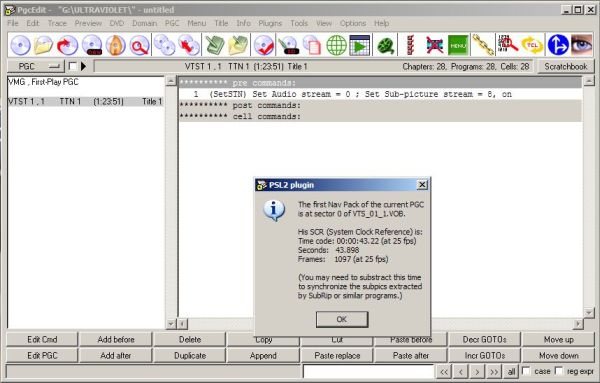Click the yellow TCL arrows icon
Image resolution: width=600 pixels, height=383 pixels.
532,45
